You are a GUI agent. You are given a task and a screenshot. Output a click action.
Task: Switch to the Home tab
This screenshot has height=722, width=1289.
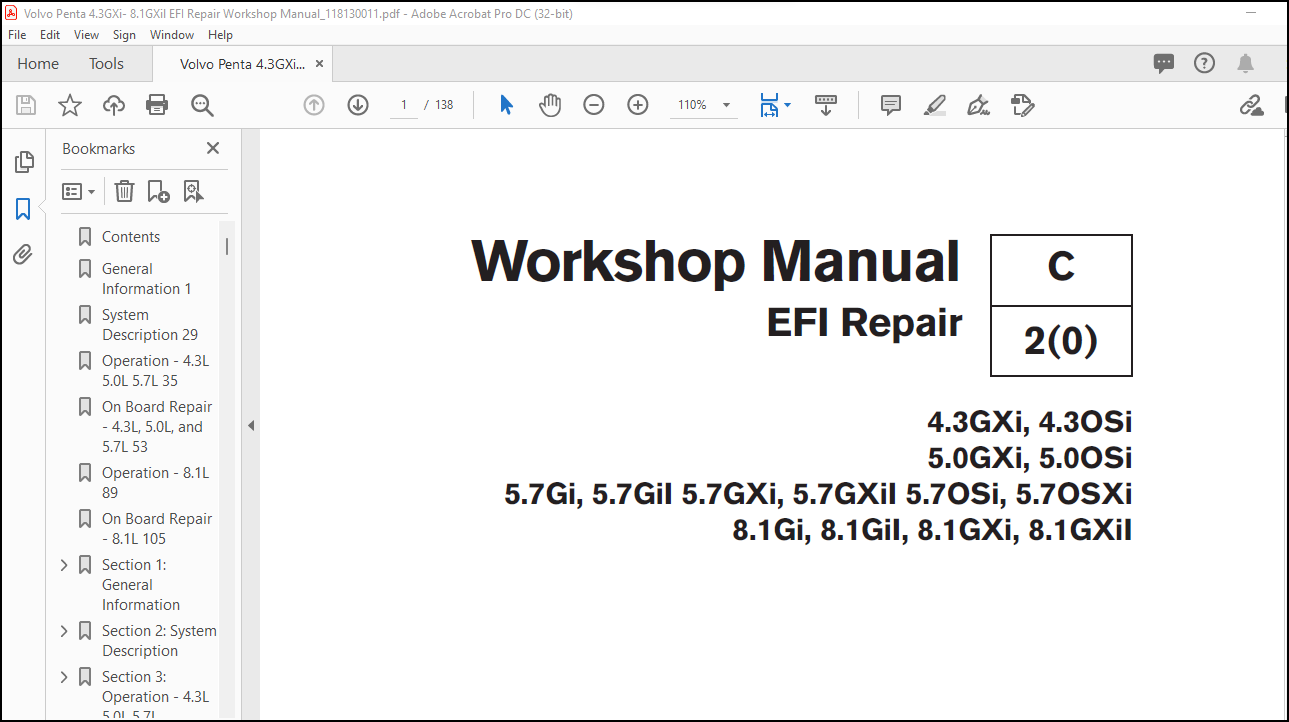tap(38, 64)
